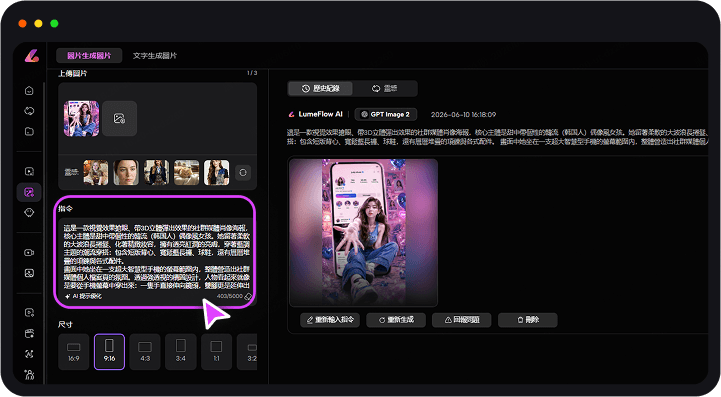Image resolution: width=721 pixels, height=397 pixels.
Task: Switch to the 文字生成圖片 tab
Action: pyautogui.click(x=155, y=56)
